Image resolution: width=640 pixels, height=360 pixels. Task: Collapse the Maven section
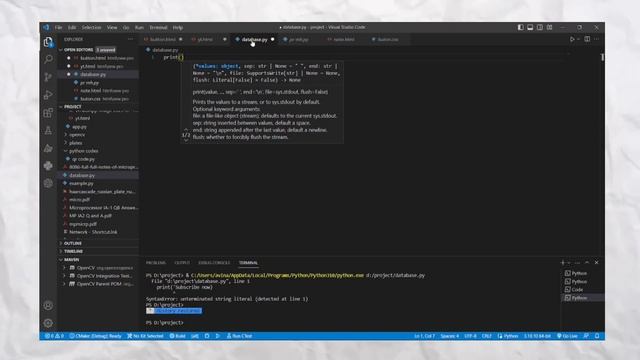(71, 260)
